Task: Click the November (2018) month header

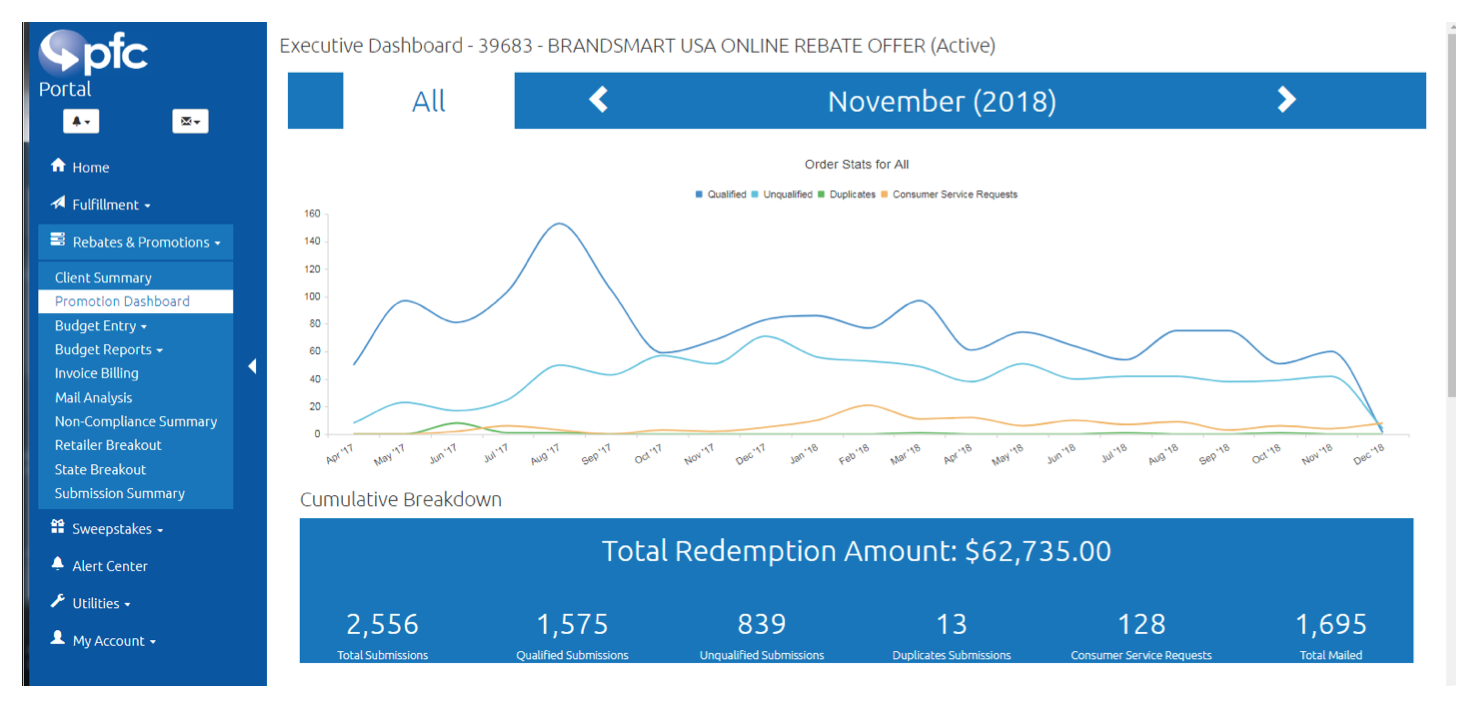Action: pyautogui.click(x=942, y=101)
